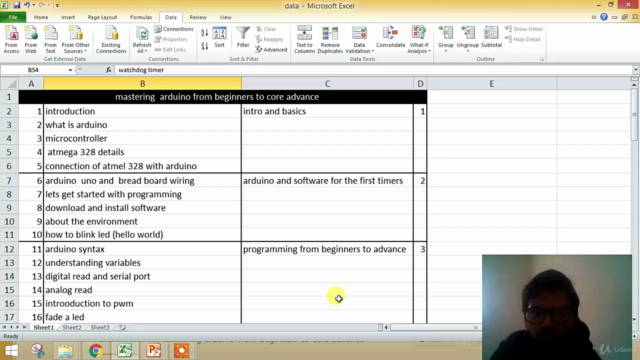Switch to Formulas tab

(x=141, y=17)
